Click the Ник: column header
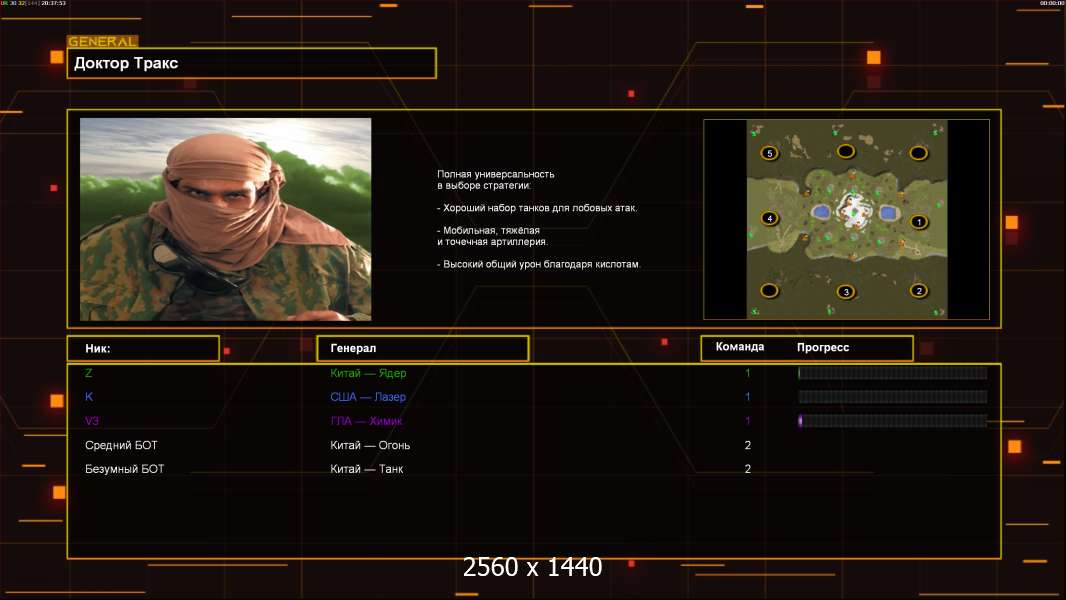Viewport: 1066px width, 600px height. pyautogui.click(x=143, y=348)
